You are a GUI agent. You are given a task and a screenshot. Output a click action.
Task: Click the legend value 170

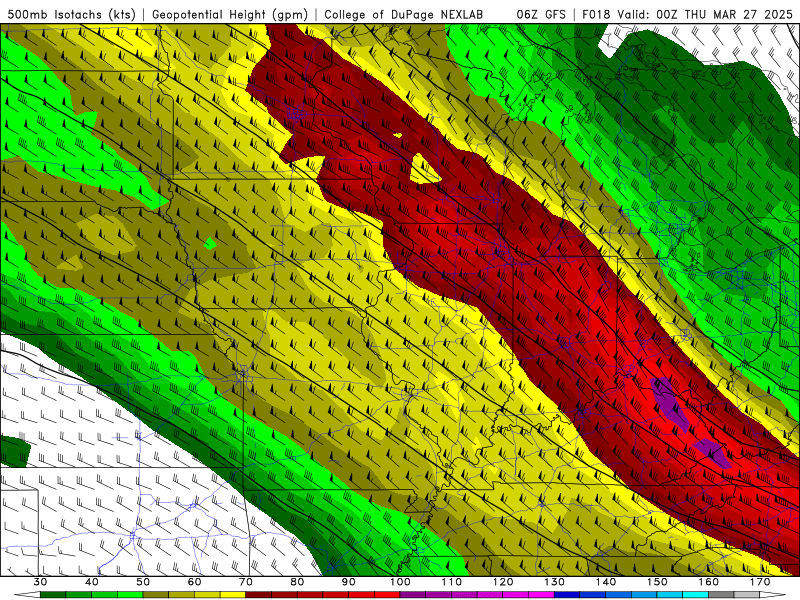760,582
